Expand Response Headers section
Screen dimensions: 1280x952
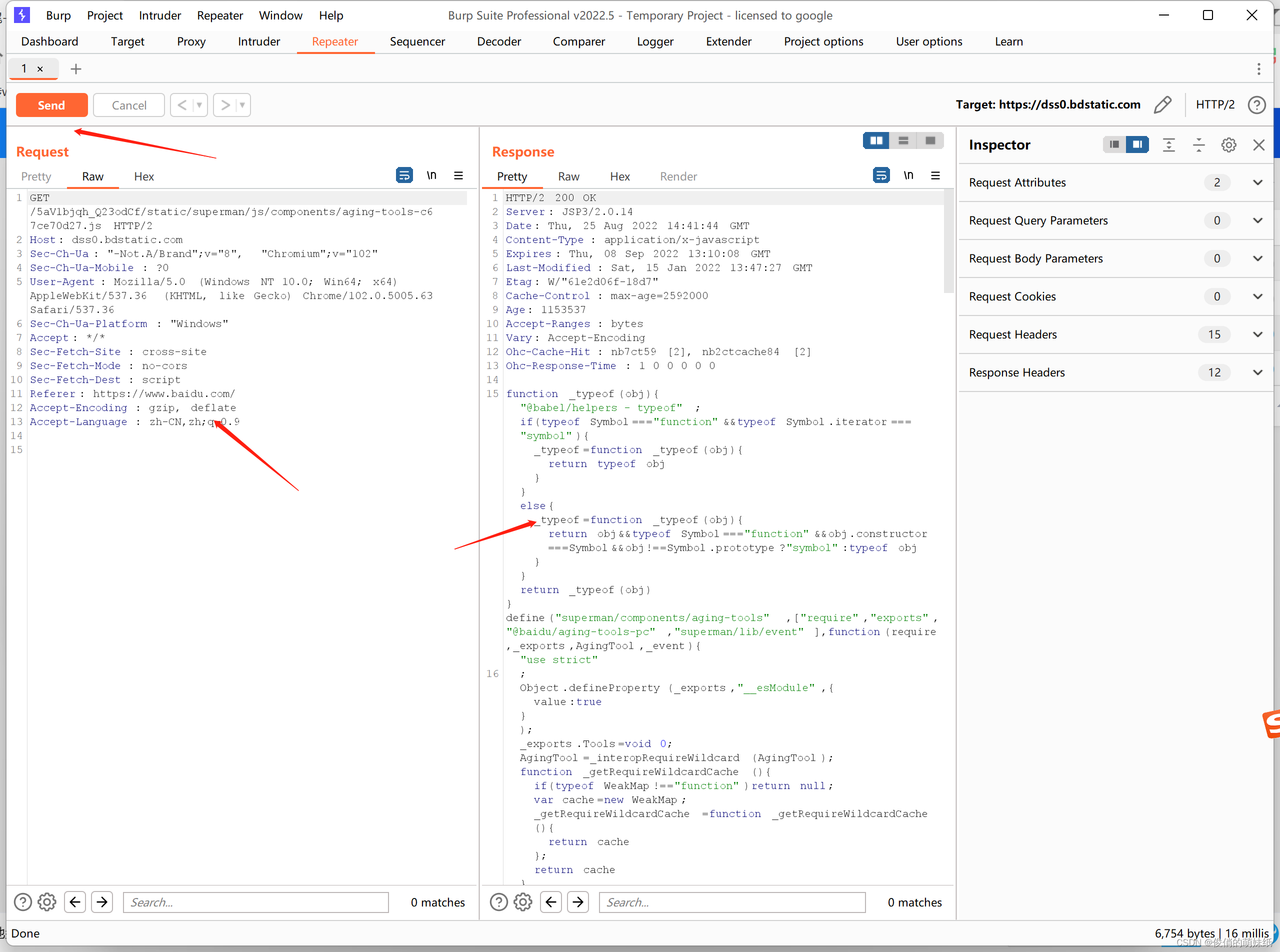pos(1257,372)
